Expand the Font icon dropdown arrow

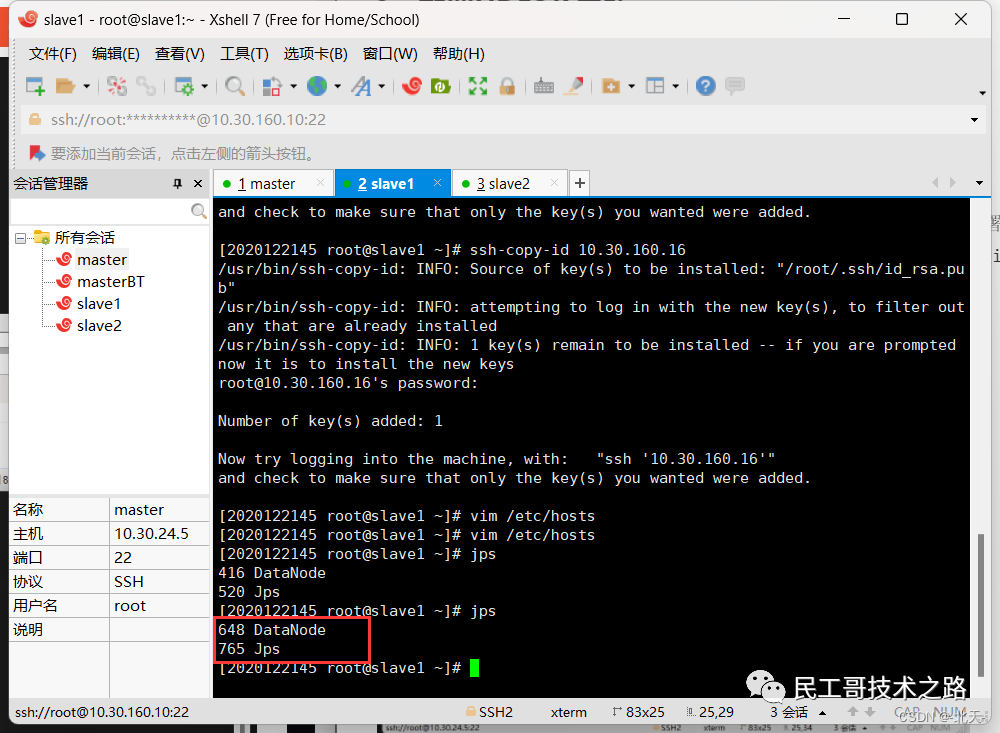pyautogui.click(x=381, y=86)
